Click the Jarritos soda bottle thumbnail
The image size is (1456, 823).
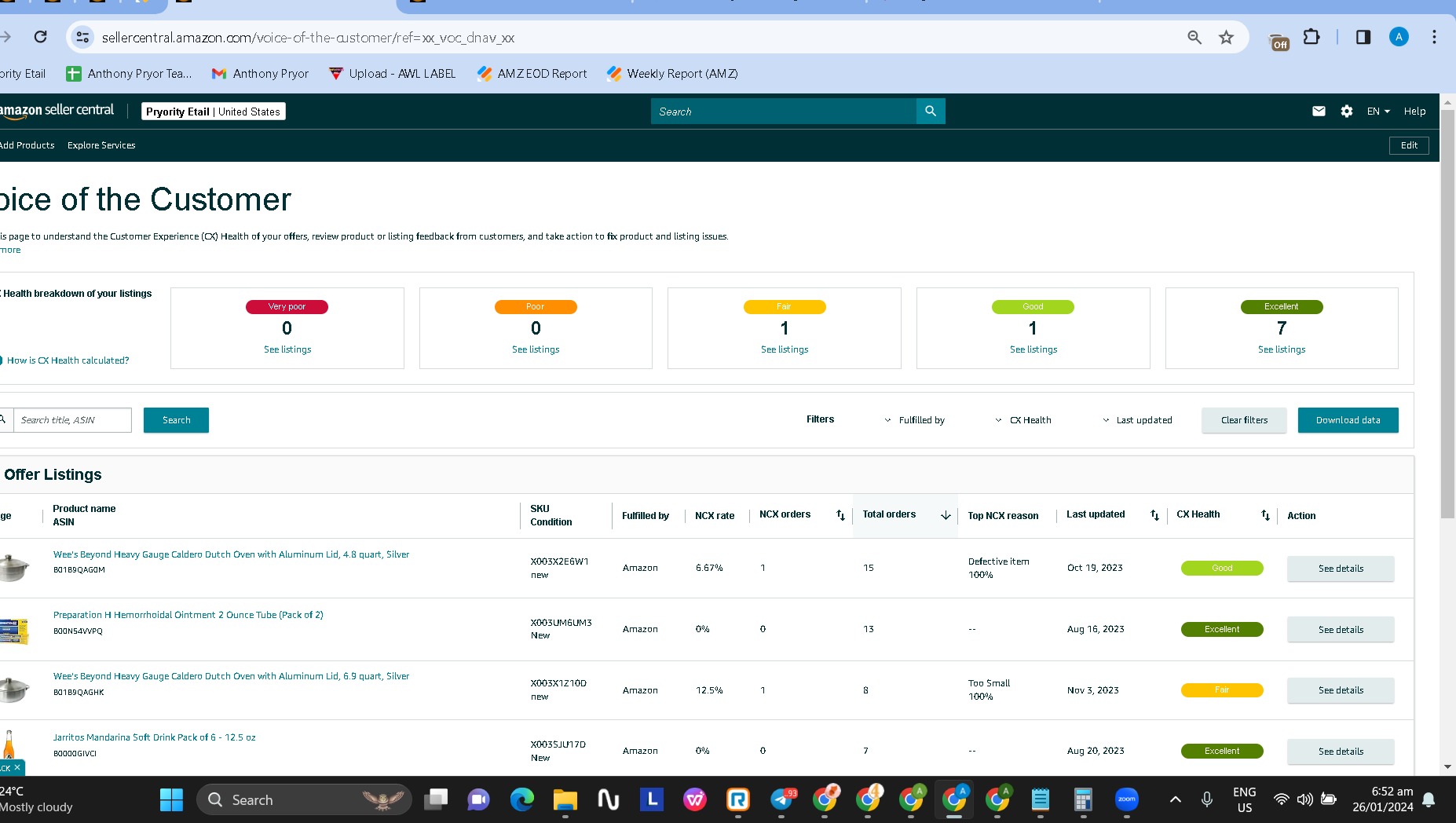coord(9,744)
